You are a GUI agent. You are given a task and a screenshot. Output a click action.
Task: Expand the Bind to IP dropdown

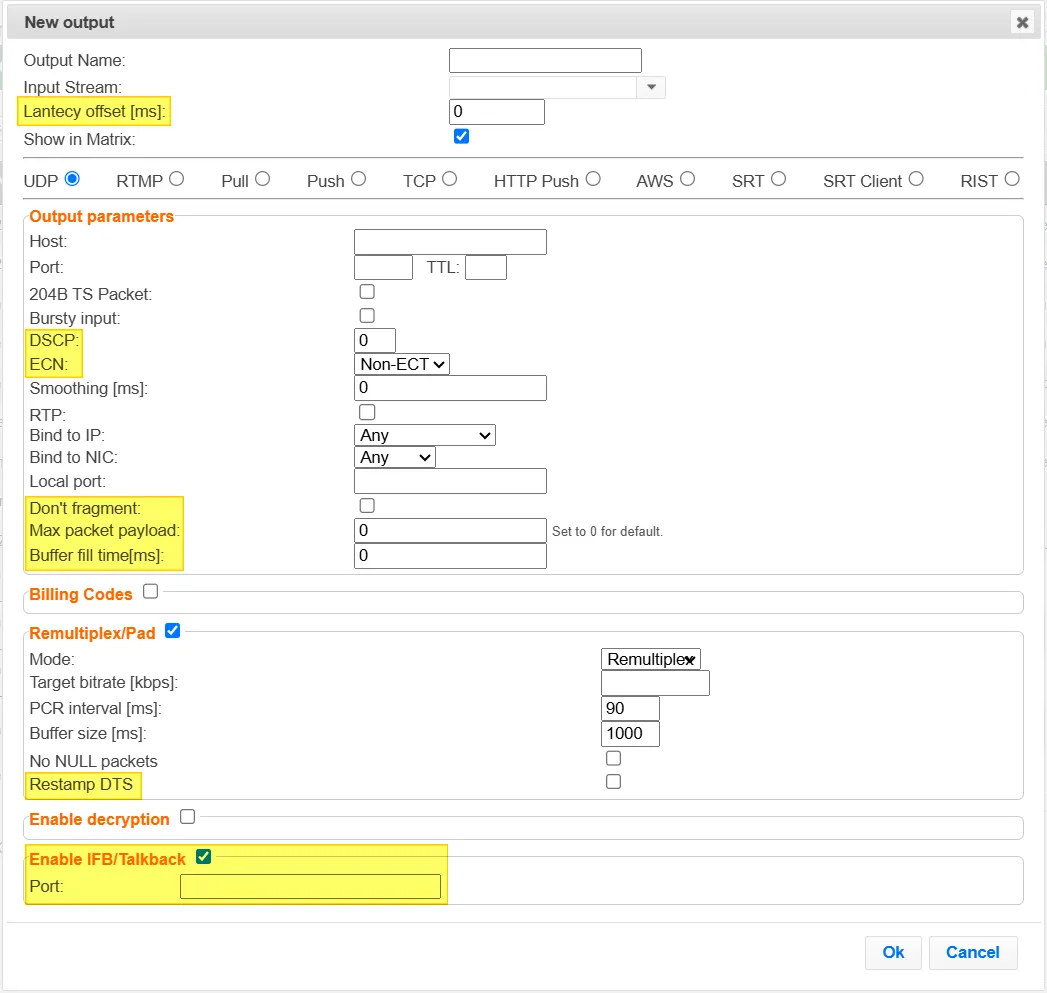point(425,435)
